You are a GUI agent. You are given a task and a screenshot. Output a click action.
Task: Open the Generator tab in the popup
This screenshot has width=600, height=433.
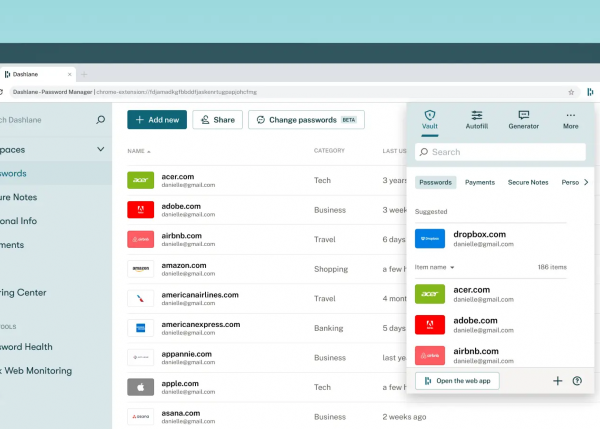coord(523,120)
